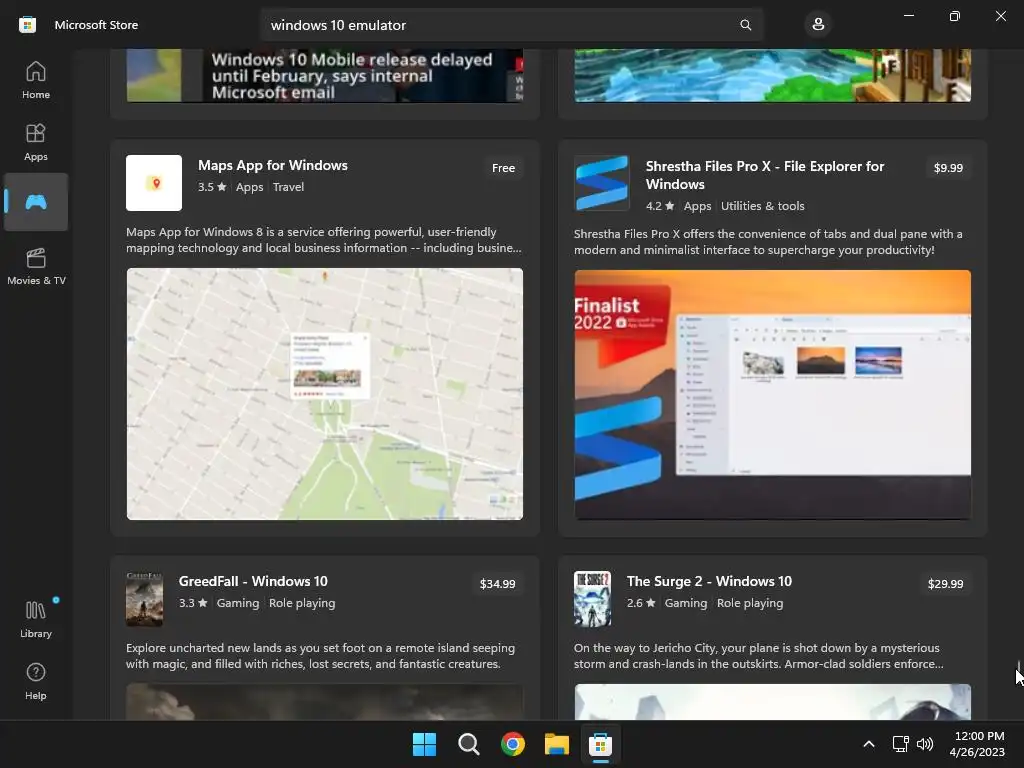This screenshot has width=1024, height=768.
Task: Open Movies & TV section
Action: pos(36,266)
